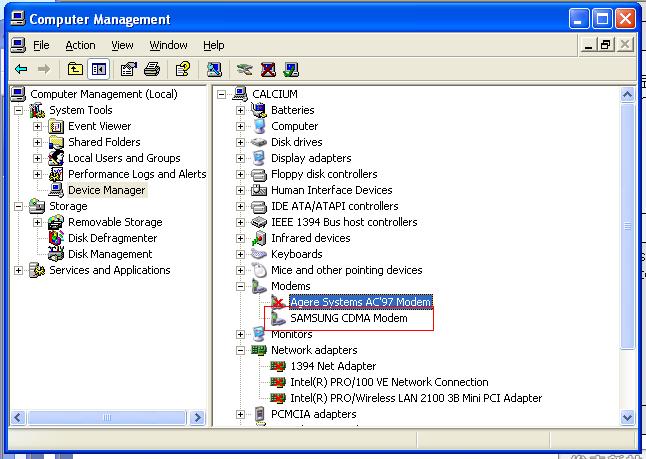The height and width of the screenshot is (459, 646).
Task: Select Computer Management (Local) root
Action: coord(104,94)
